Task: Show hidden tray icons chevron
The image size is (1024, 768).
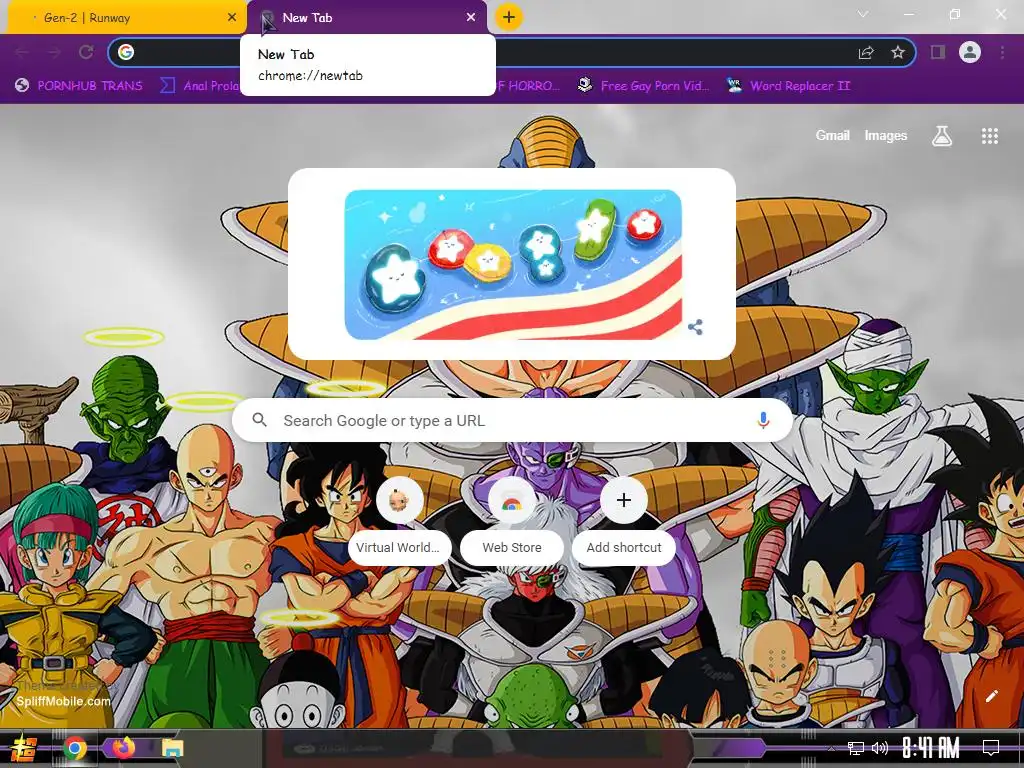Action: tap(831, 748)
